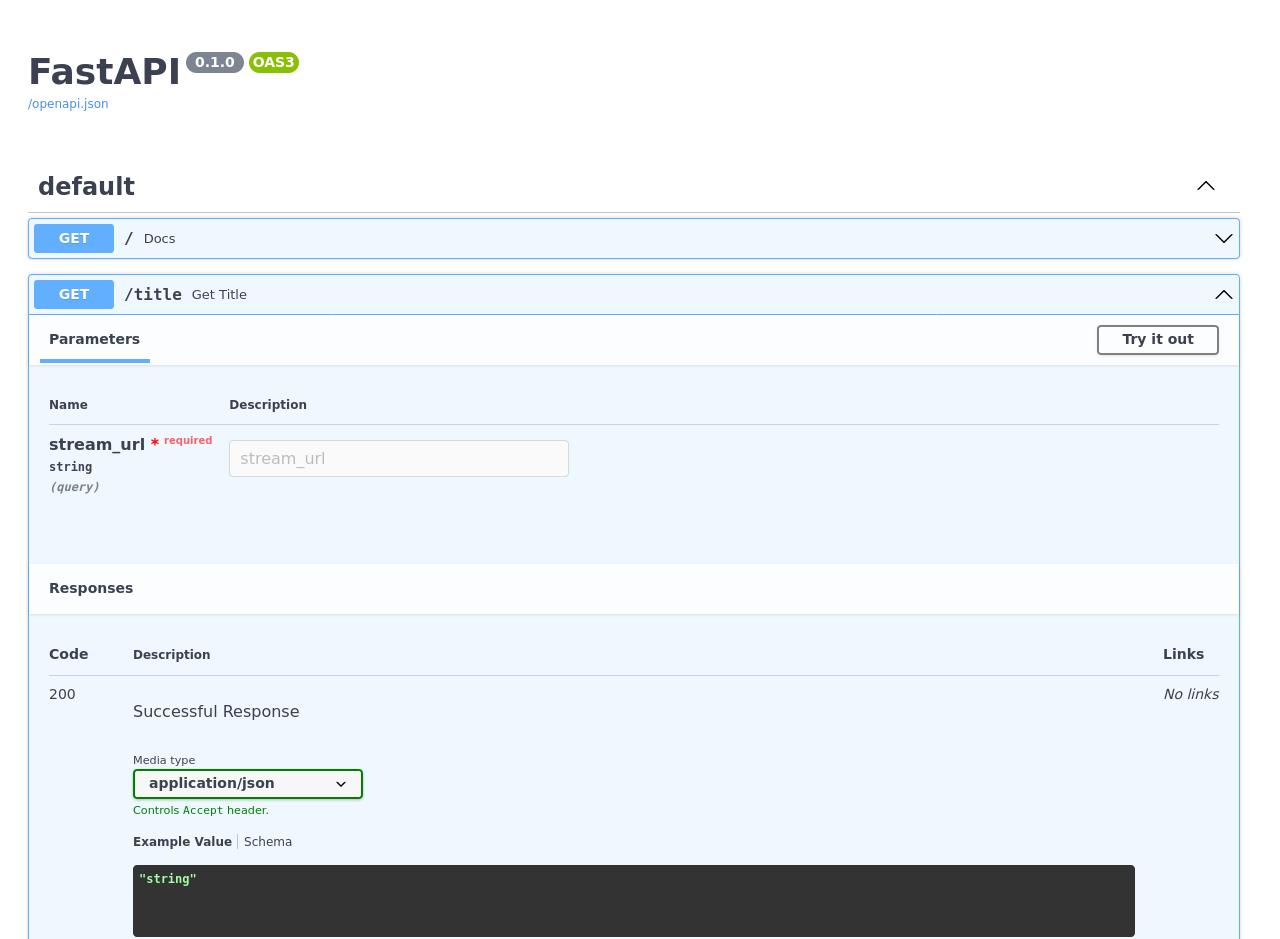
Task: Switch to the Schema tab
Action: (x=268, y=842)
